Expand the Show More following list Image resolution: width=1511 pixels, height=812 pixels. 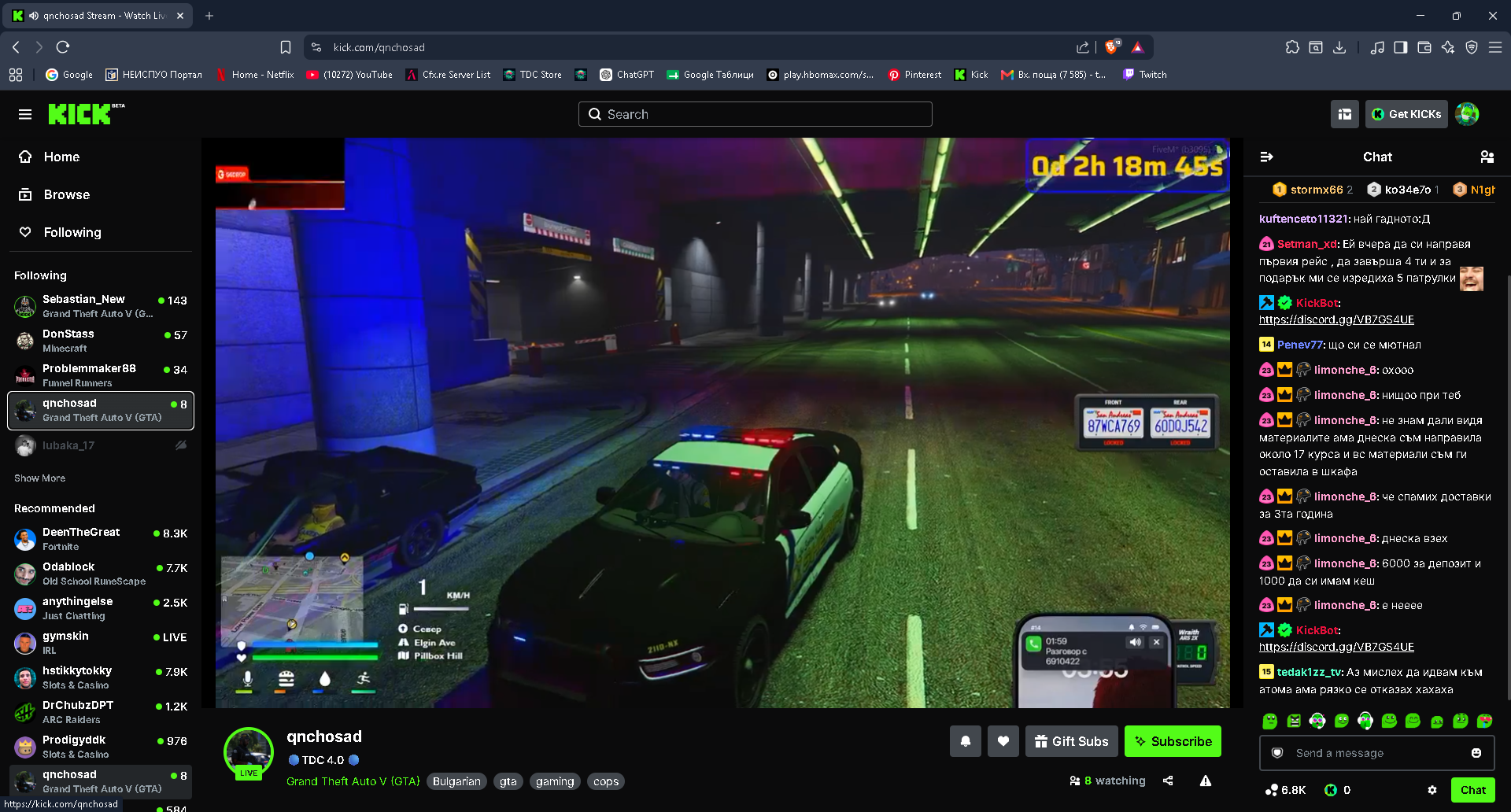point(39,478)
